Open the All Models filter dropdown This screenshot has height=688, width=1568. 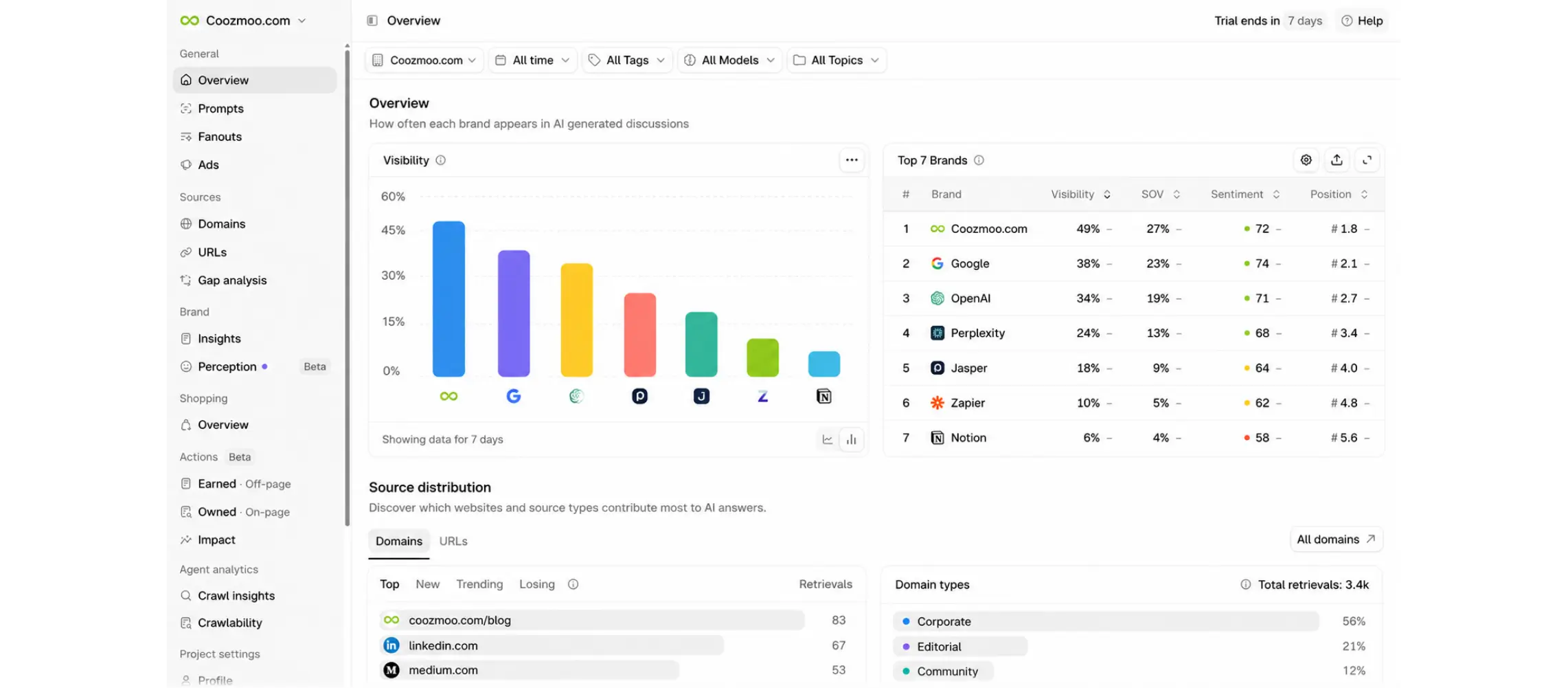729,60
